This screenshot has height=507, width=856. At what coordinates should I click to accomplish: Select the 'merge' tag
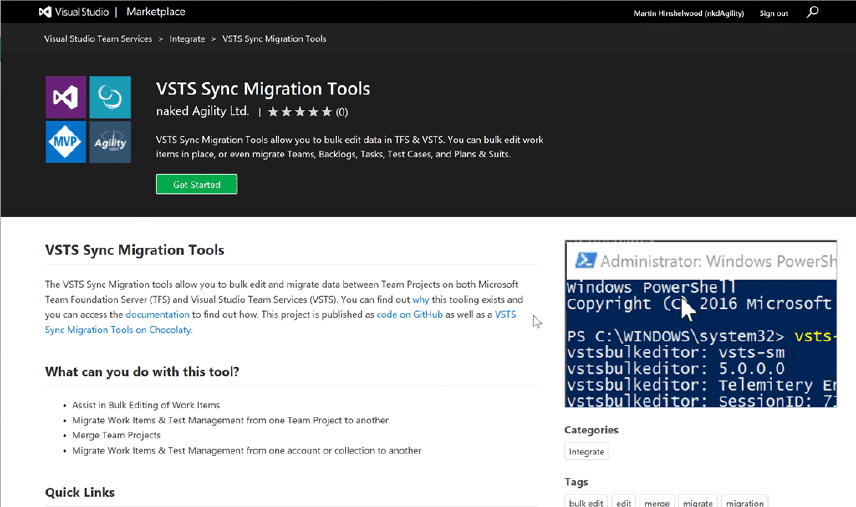click(x=657, y=503)
